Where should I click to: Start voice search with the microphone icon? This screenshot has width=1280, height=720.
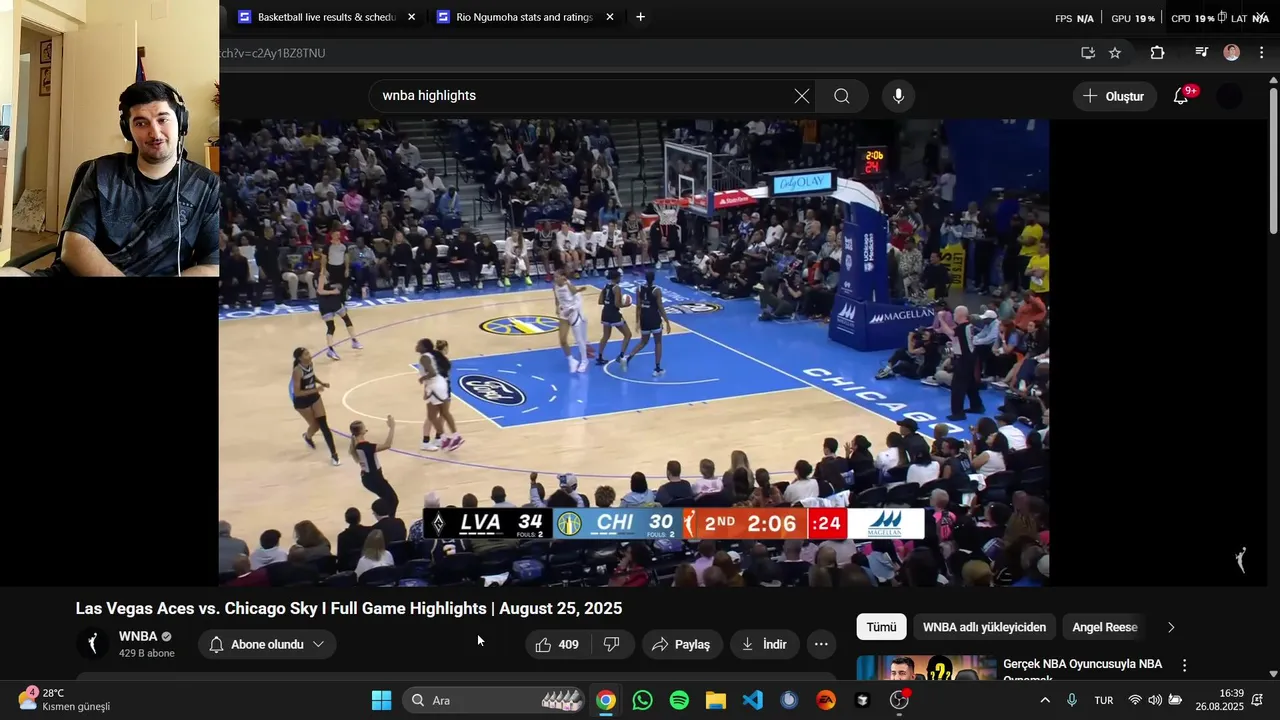[898, 96]
